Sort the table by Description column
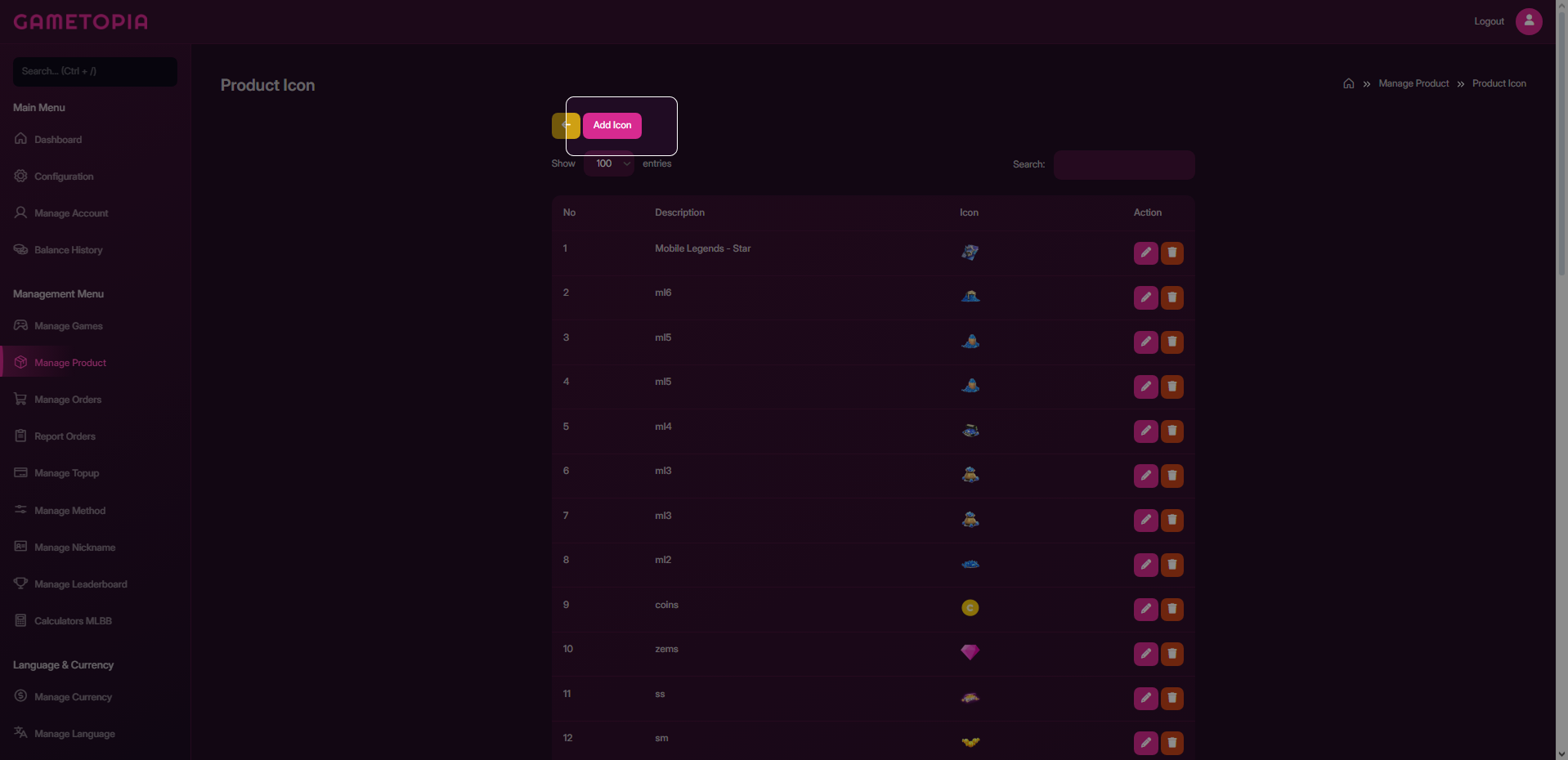This screenshot has width=1568, height=760. [679, 212]
